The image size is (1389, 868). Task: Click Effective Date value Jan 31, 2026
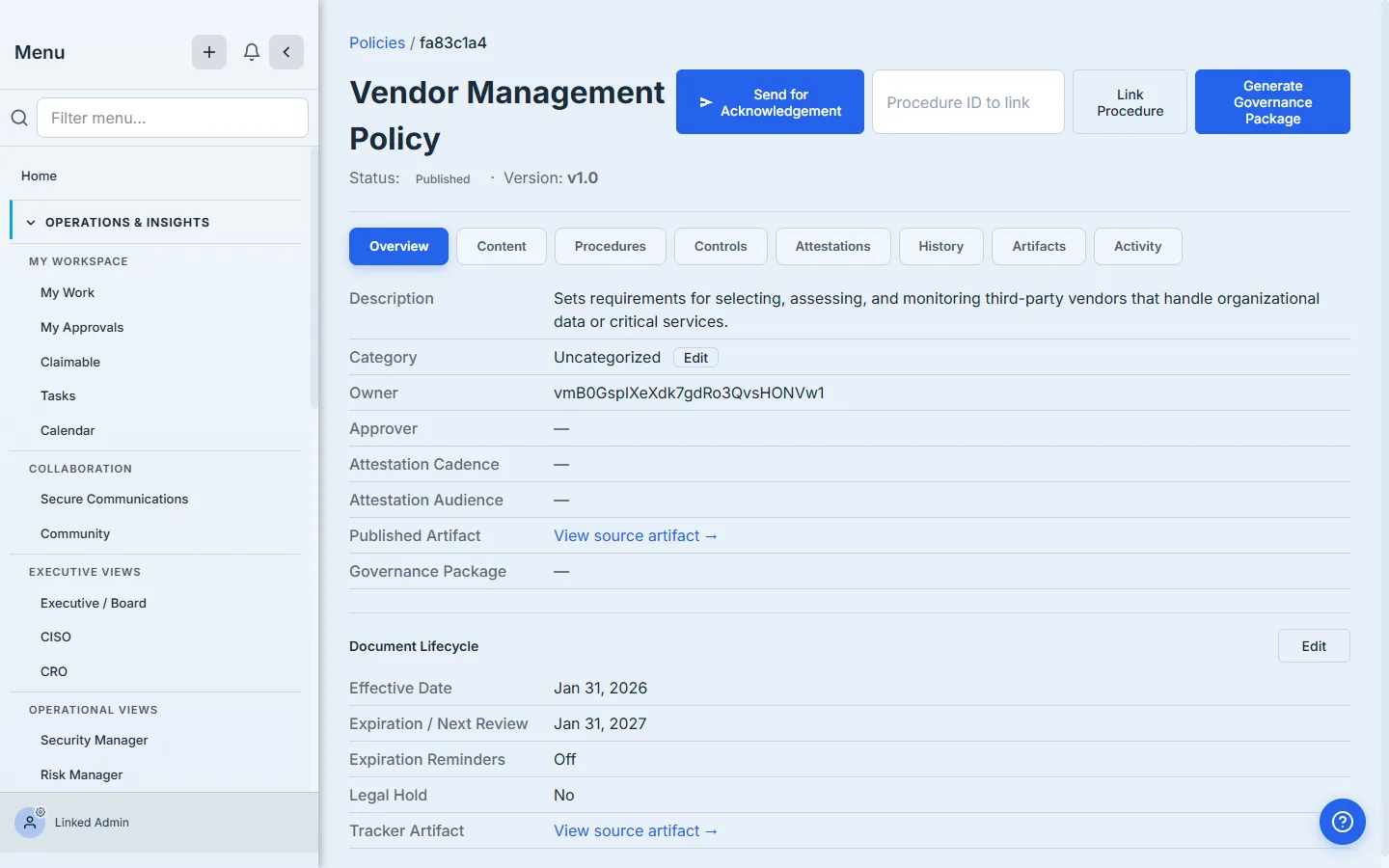coord(600,688)
